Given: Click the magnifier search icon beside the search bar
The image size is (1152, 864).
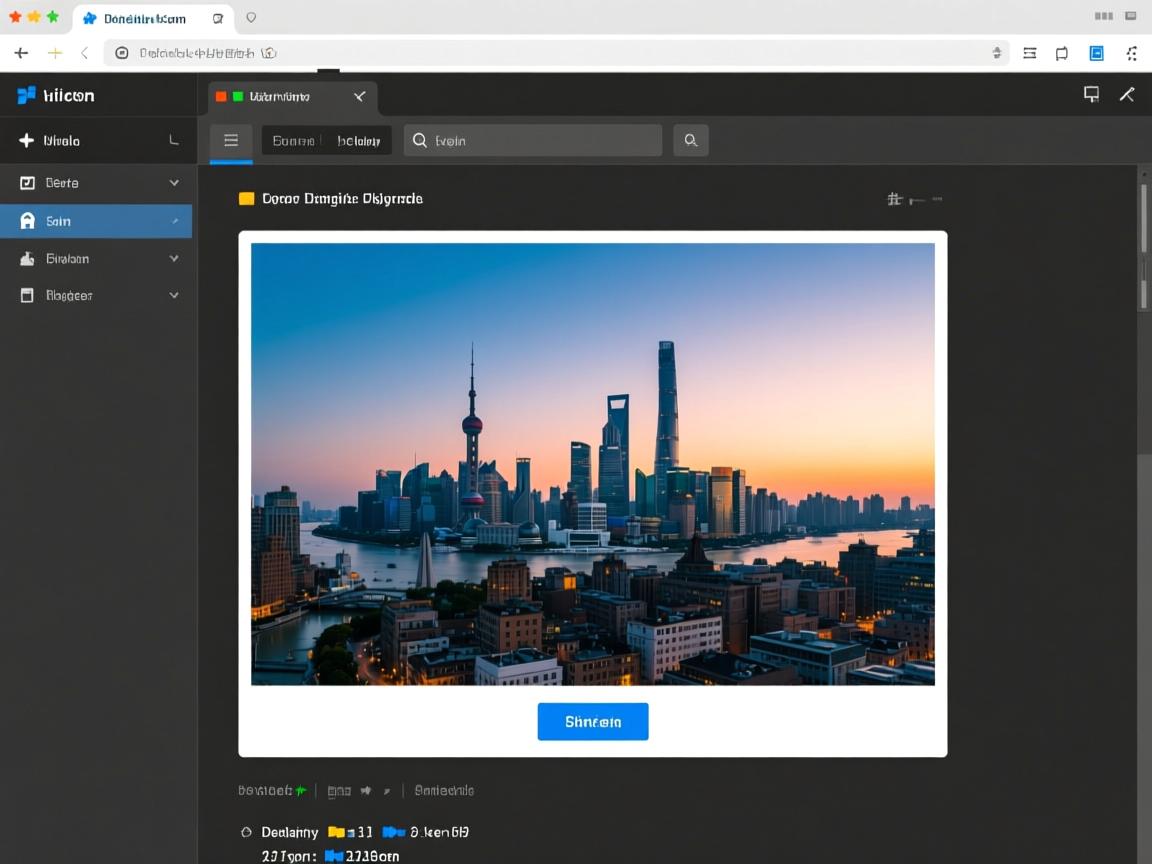Looking at the screenshot, I should pos(690,140).
